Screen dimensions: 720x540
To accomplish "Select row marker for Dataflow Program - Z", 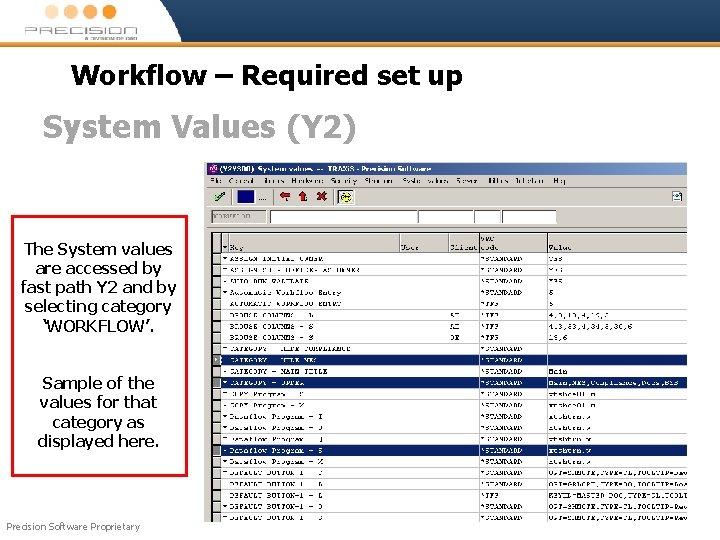I will pyautogui.click(x=217, y=461).
